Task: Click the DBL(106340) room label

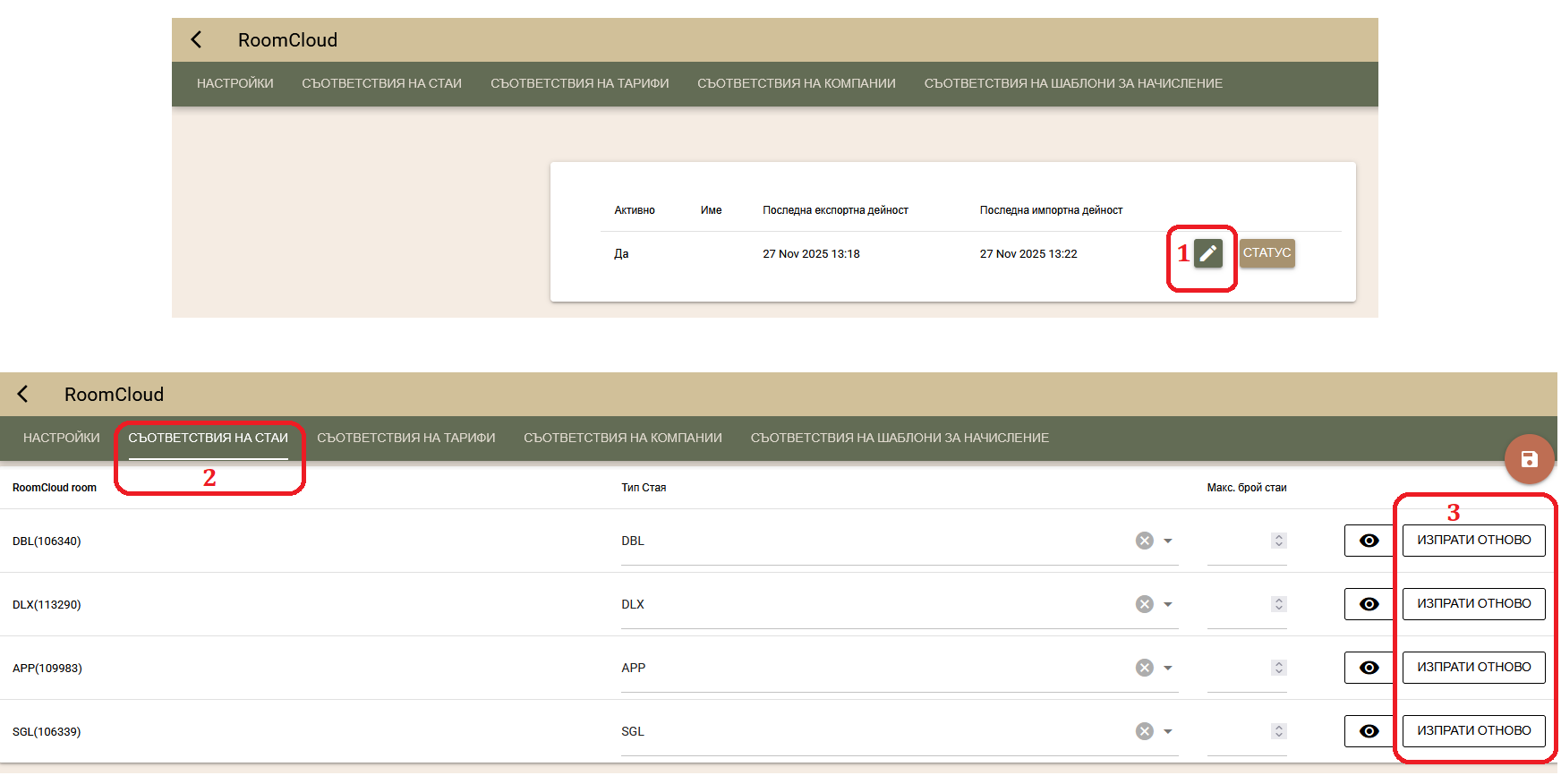Action: (x=47, y=541)
